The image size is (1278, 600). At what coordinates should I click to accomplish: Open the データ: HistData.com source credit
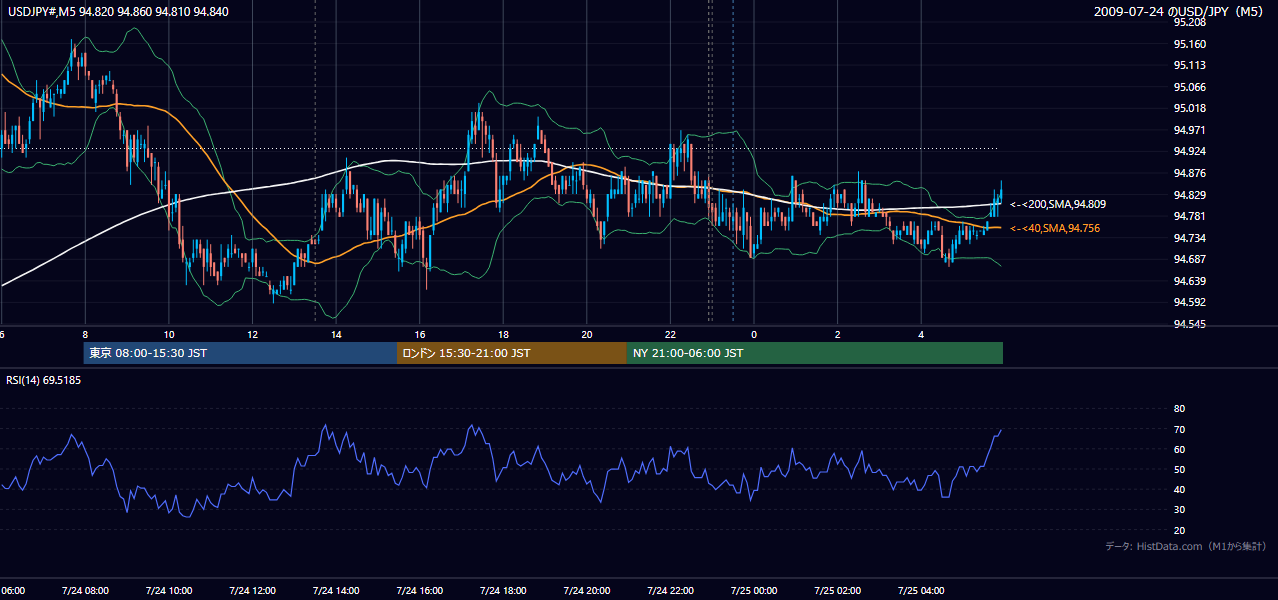point(1185,546)
